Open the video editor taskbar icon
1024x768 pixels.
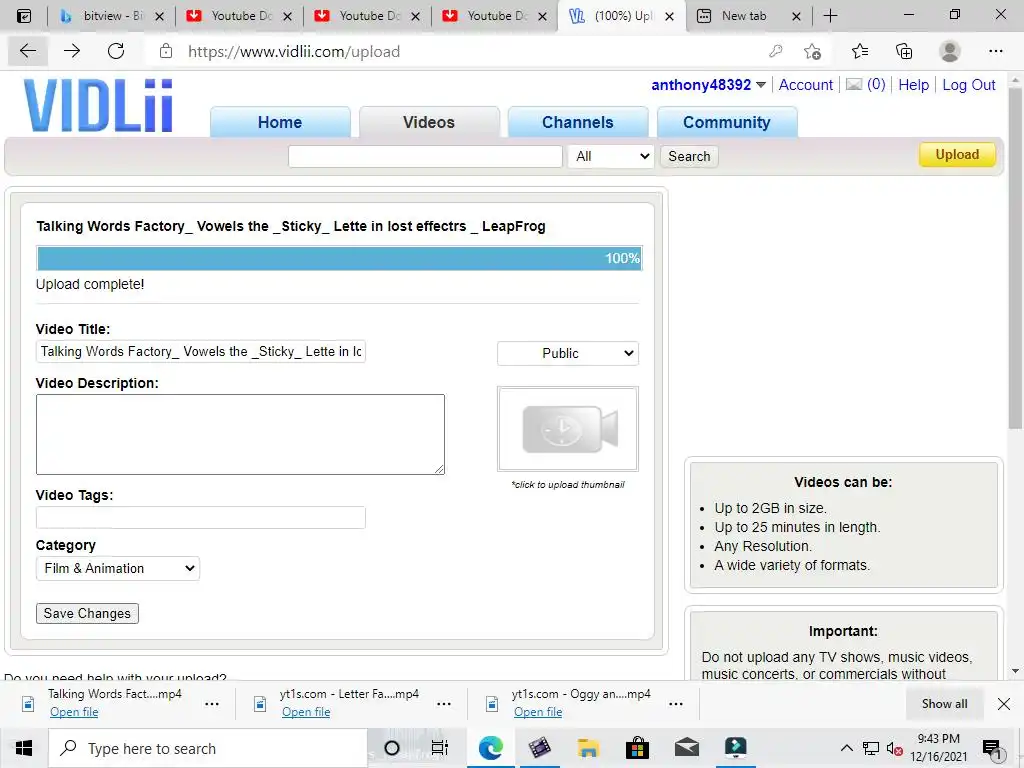(539, 748)
